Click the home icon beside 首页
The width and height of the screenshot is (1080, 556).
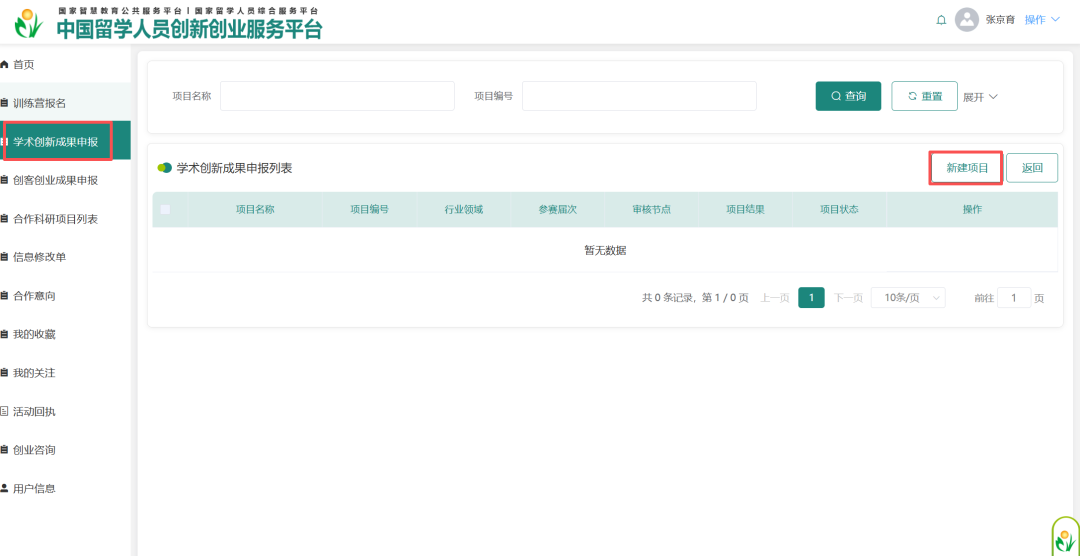point(5,65)
